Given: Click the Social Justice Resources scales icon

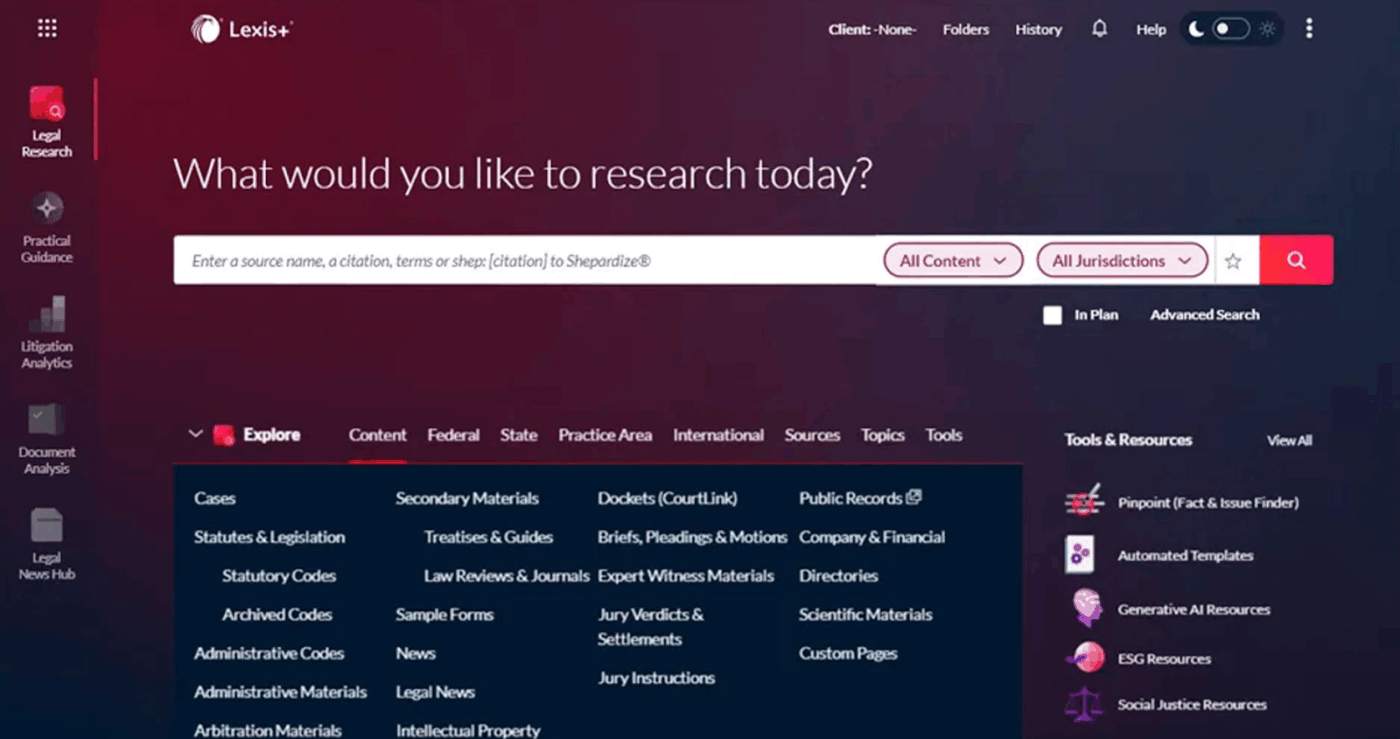Looking at the screenshot, I should (x=1083, y=705).
